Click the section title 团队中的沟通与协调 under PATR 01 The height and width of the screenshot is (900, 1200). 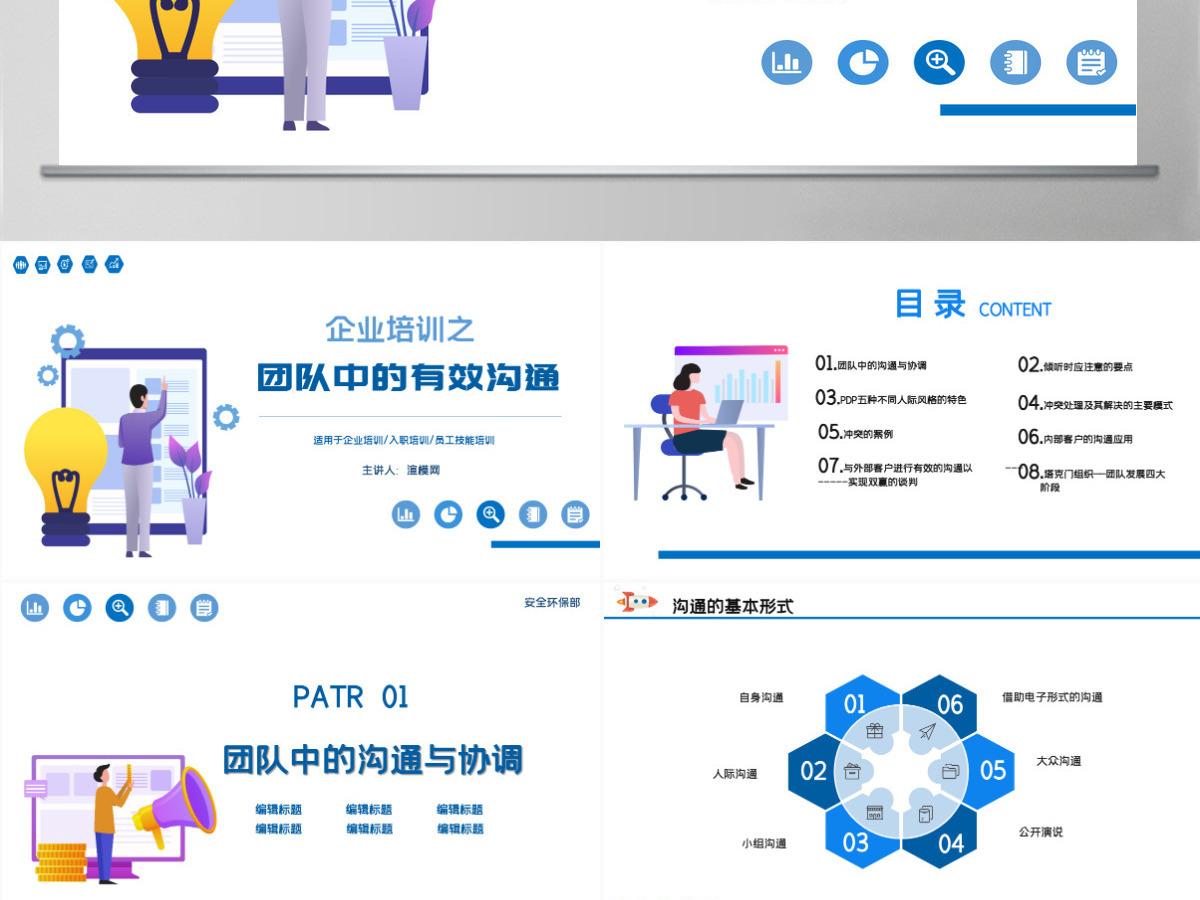[x=372, y=760]
